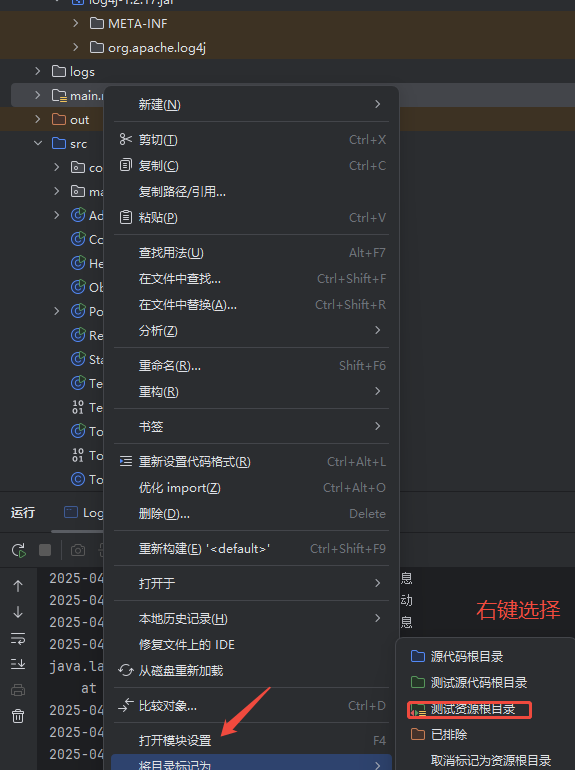Choose 复制(C) menu entry
The height and width of the screenshot is (770, 575).
[251, 166]
